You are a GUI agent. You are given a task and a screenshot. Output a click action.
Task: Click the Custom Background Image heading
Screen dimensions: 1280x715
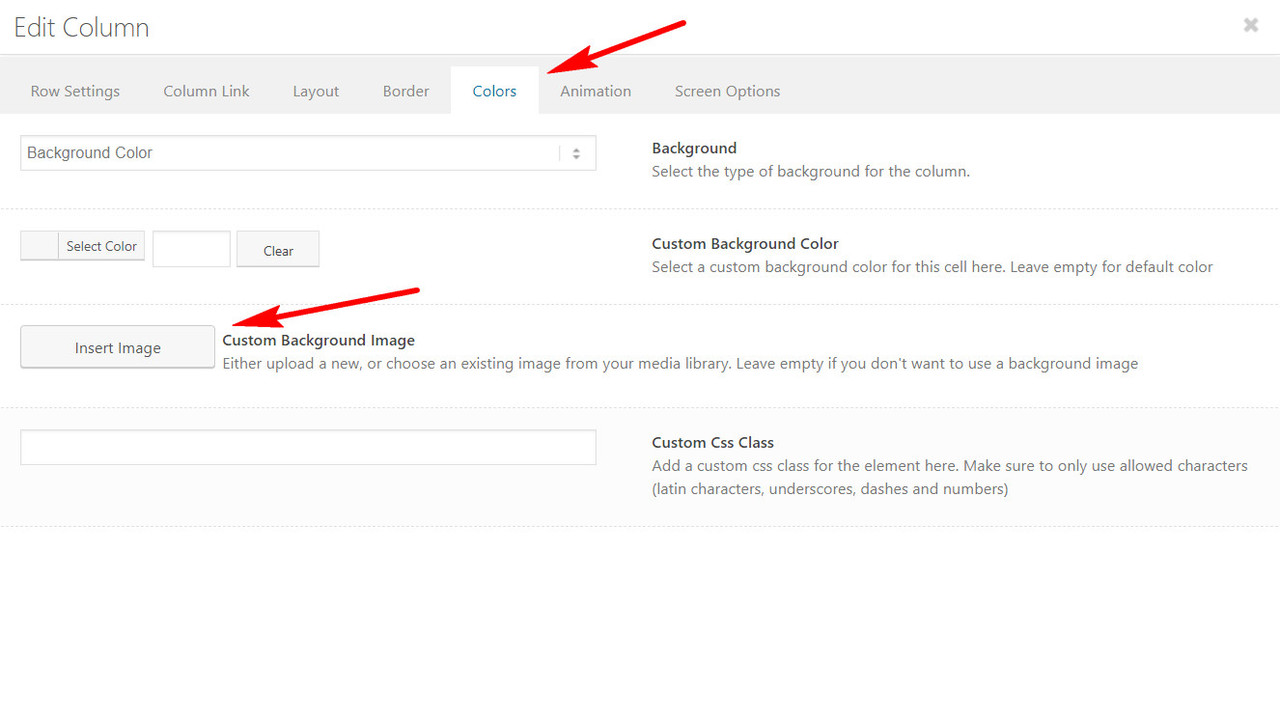pyautogui.click(x=319, y=340)
